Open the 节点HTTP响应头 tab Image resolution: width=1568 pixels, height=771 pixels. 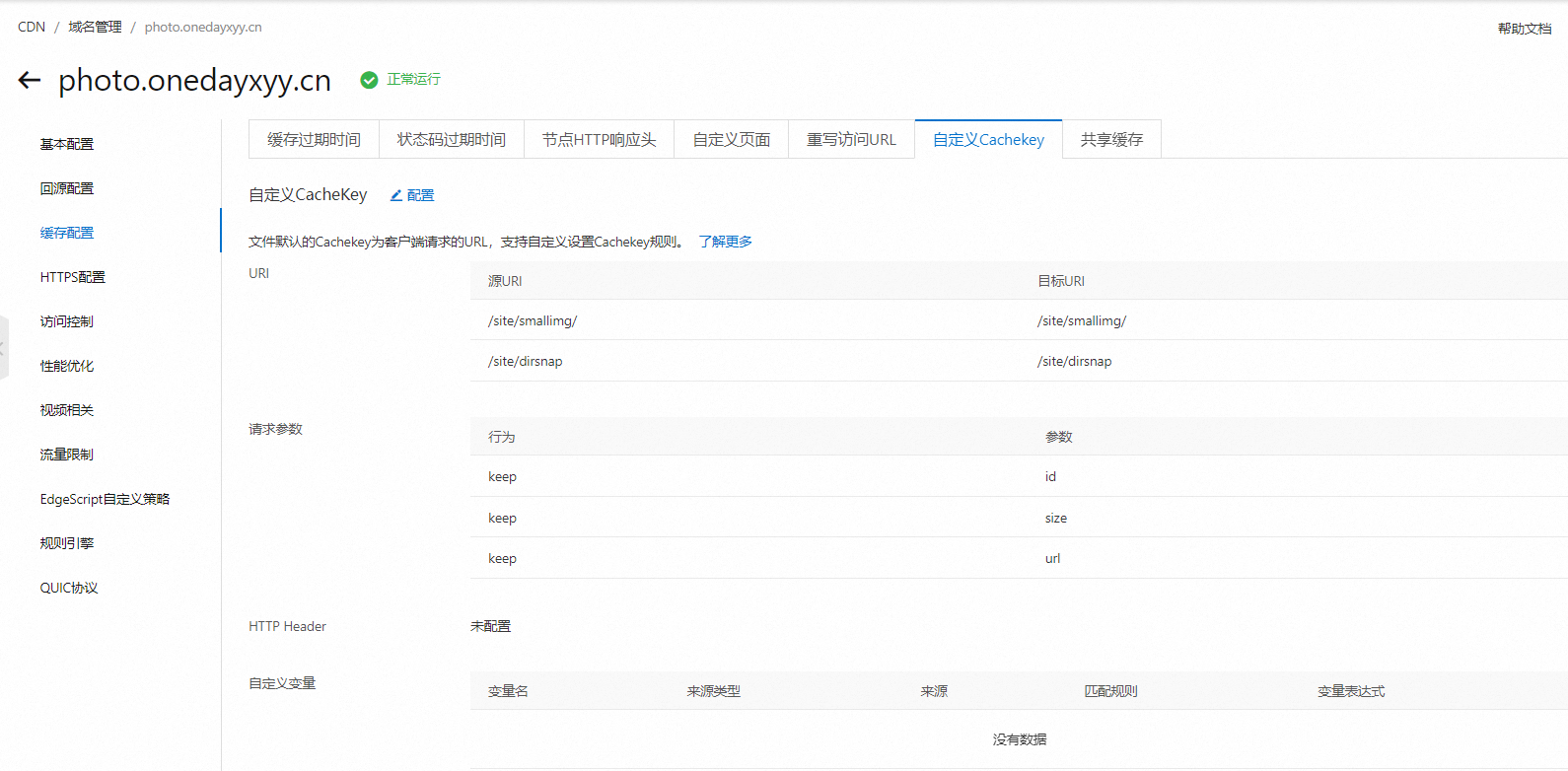coord(599,139)
